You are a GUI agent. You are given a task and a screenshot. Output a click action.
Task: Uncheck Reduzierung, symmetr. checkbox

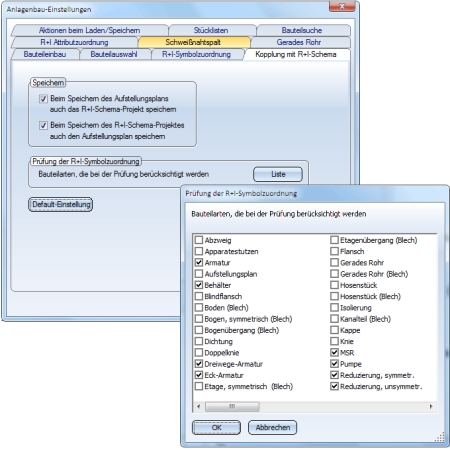point(334,375)
